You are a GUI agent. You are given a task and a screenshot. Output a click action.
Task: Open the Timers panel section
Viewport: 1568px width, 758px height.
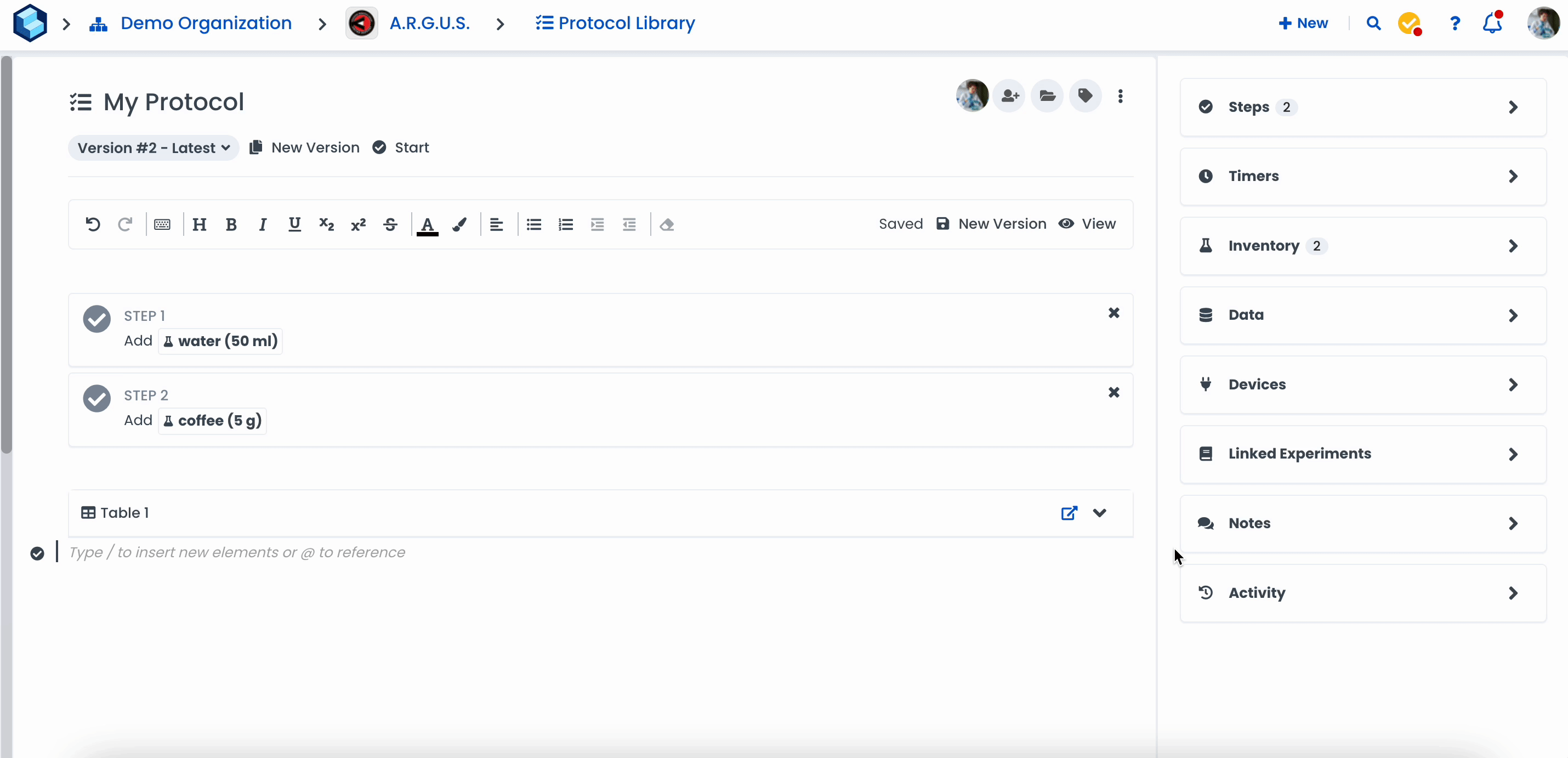[1362, 177]
